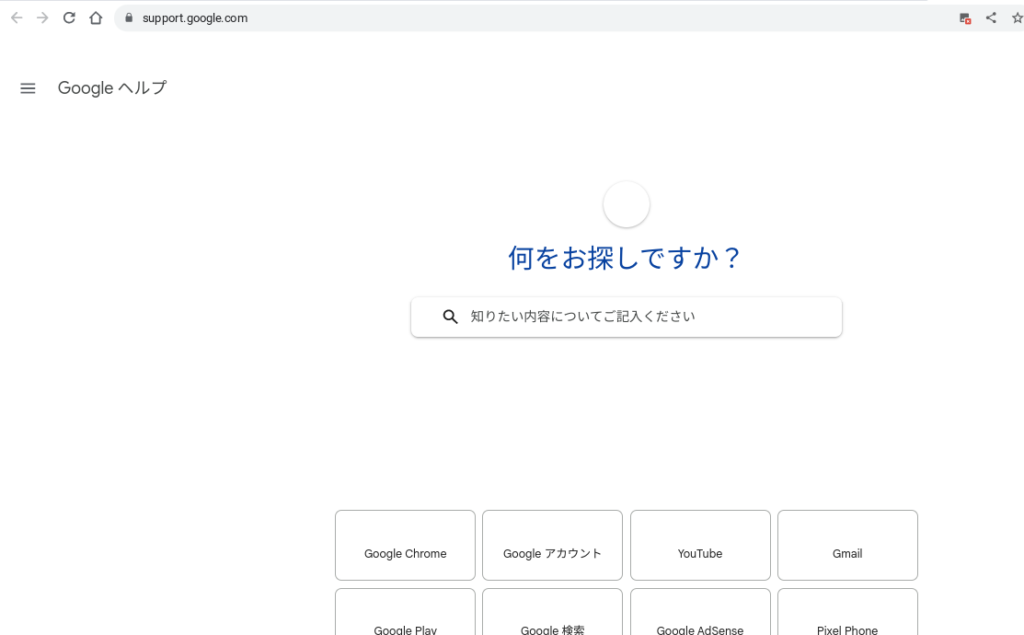1024x635 pixels.
Task: Click the Google ヘルプ title link
Action: tap(112, 88)
